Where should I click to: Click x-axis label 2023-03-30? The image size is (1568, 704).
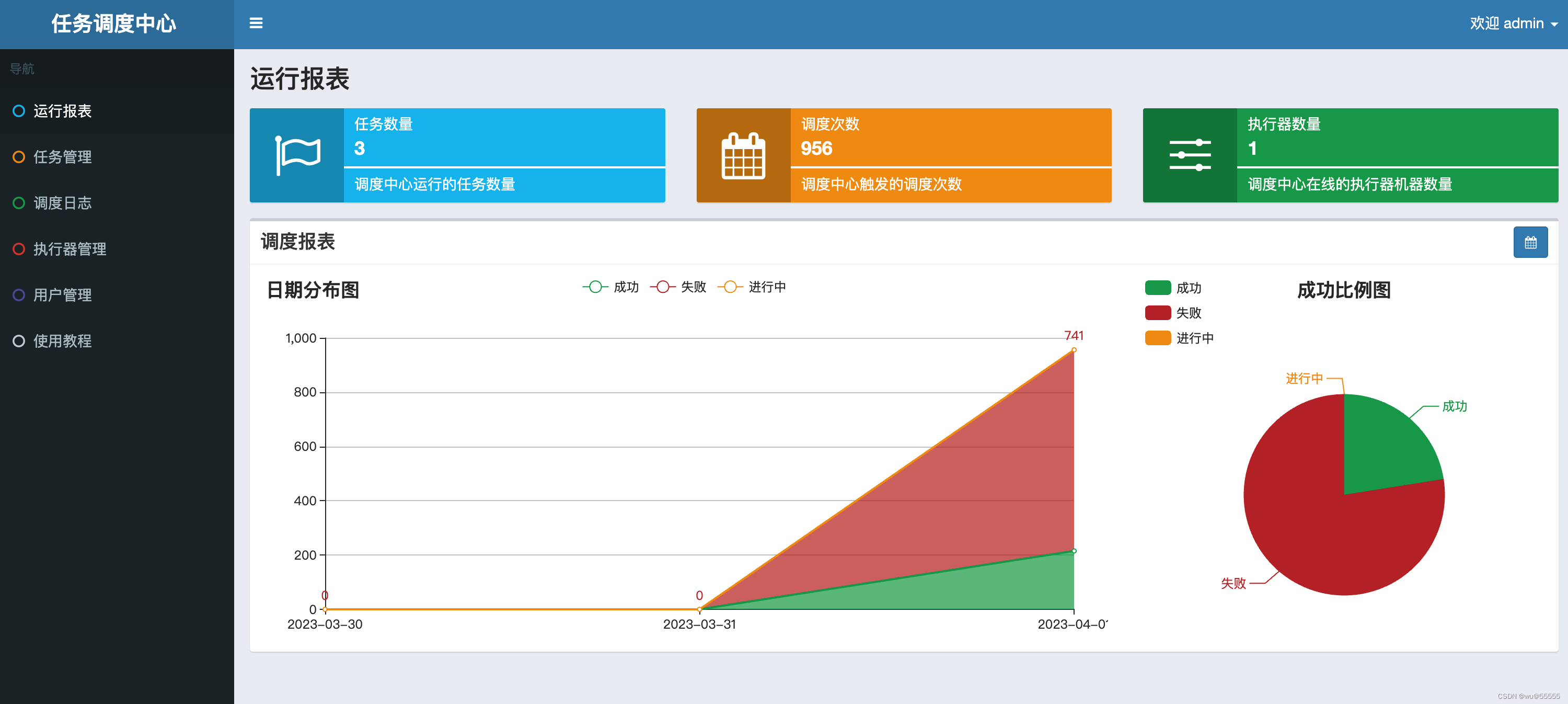point(325,624)
